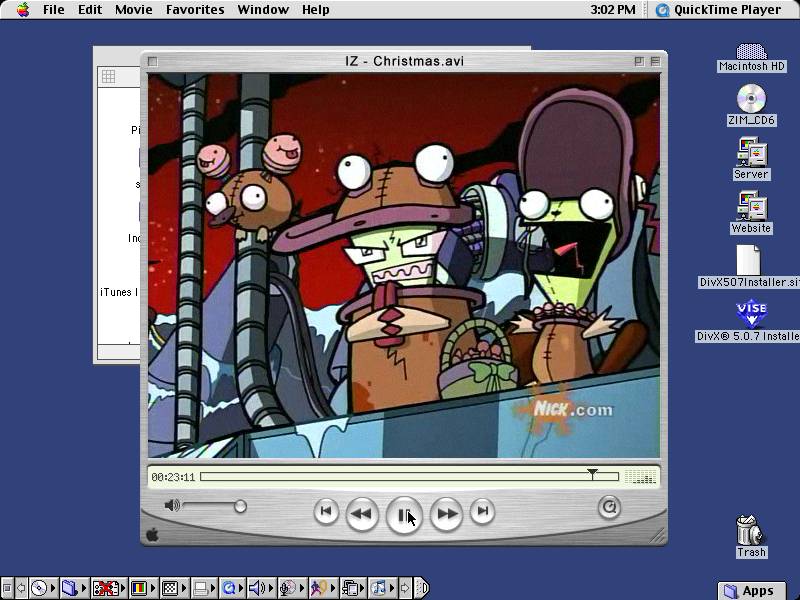Viewport: 800px width, 600px height.
Task: Click the volume slider thumb
Action: [x=241, y=505]
